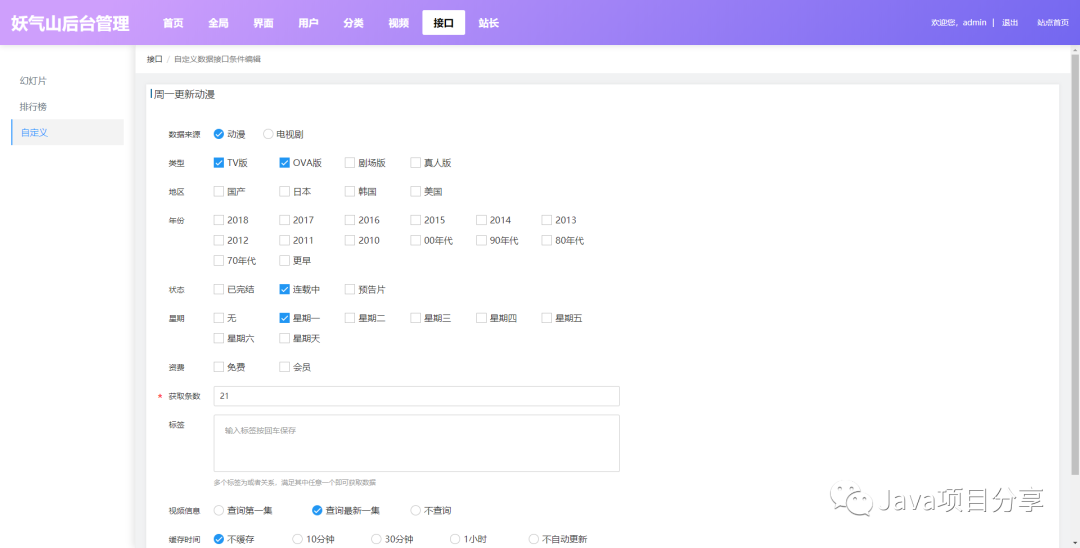Check the 星期五 weekday checkbox
The image size is (1080, 548).
tap(547, 318)
